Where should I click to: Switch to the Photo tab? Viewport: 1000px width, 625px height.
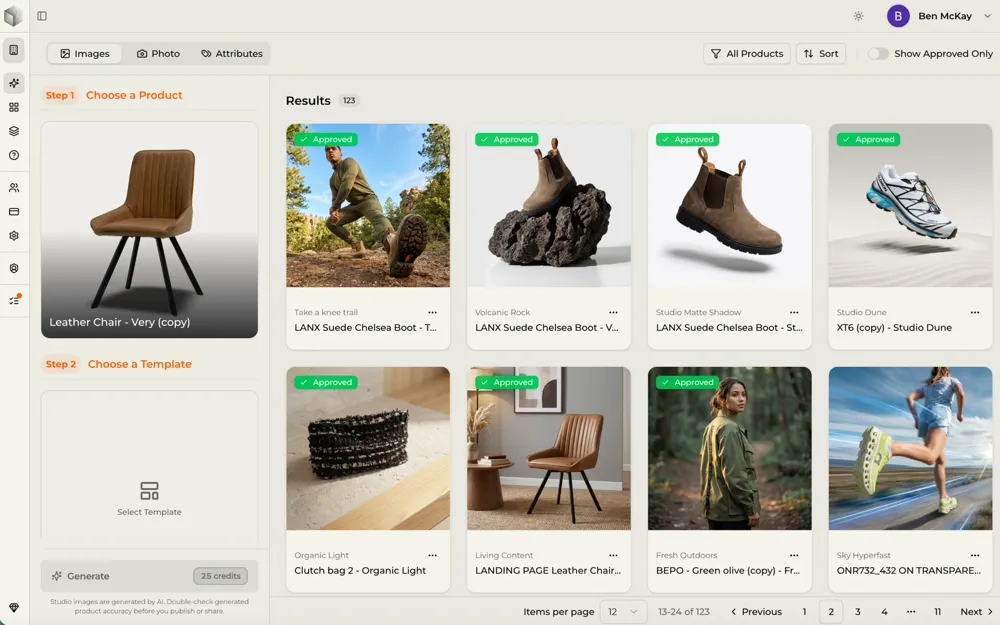(158, 54)
